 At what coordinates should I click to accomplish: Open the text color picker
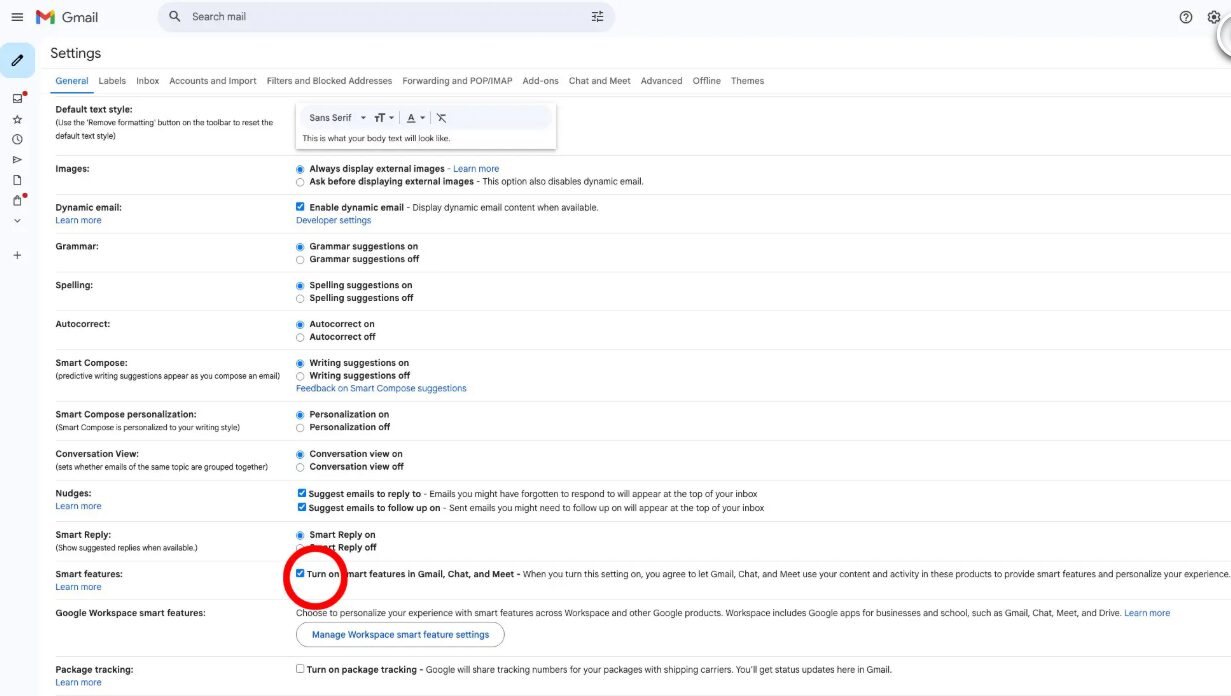pos(415,118)
